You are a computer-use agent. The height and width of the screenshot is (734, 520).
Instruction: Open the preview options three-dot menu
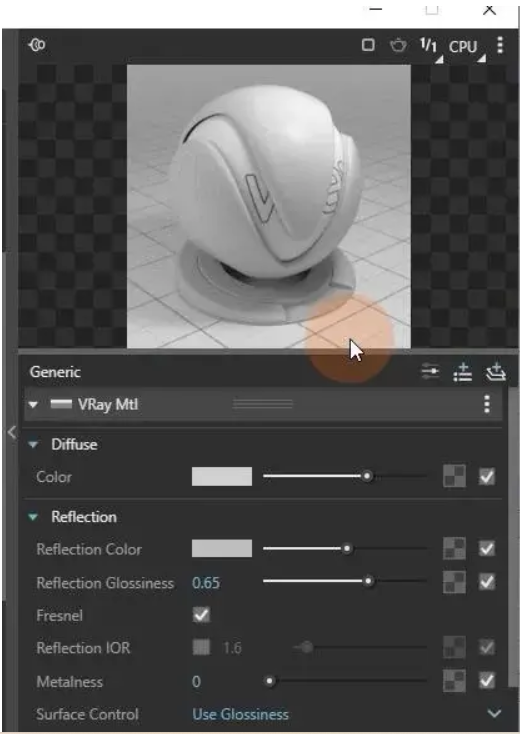500,45
